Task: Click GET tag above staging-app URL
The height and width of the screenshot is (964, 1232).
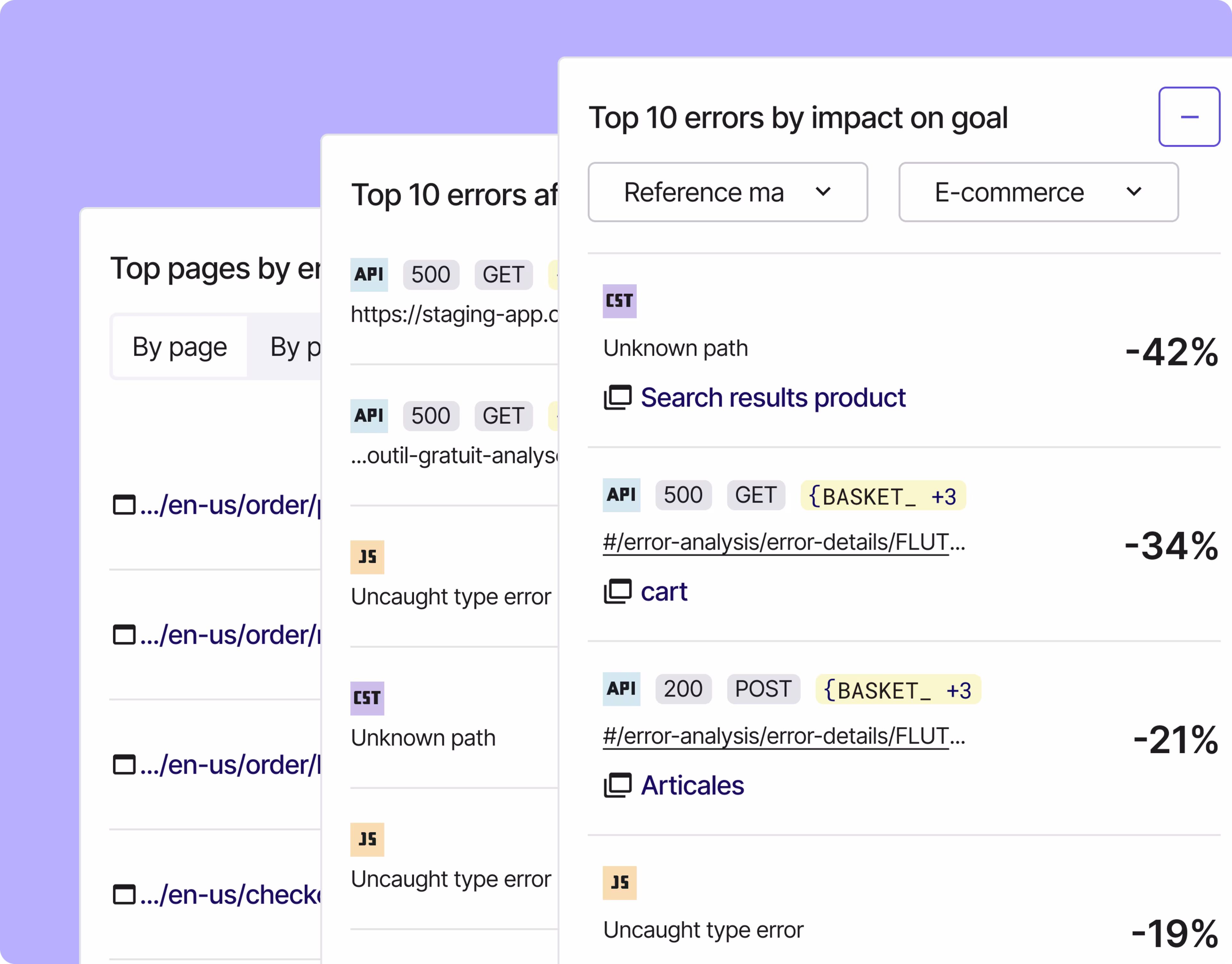Action: coord(503,275)
